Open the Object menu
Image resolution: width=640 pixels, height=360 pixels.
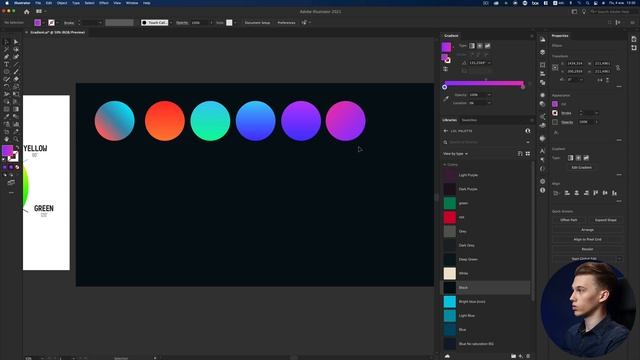tap(62, 3)
